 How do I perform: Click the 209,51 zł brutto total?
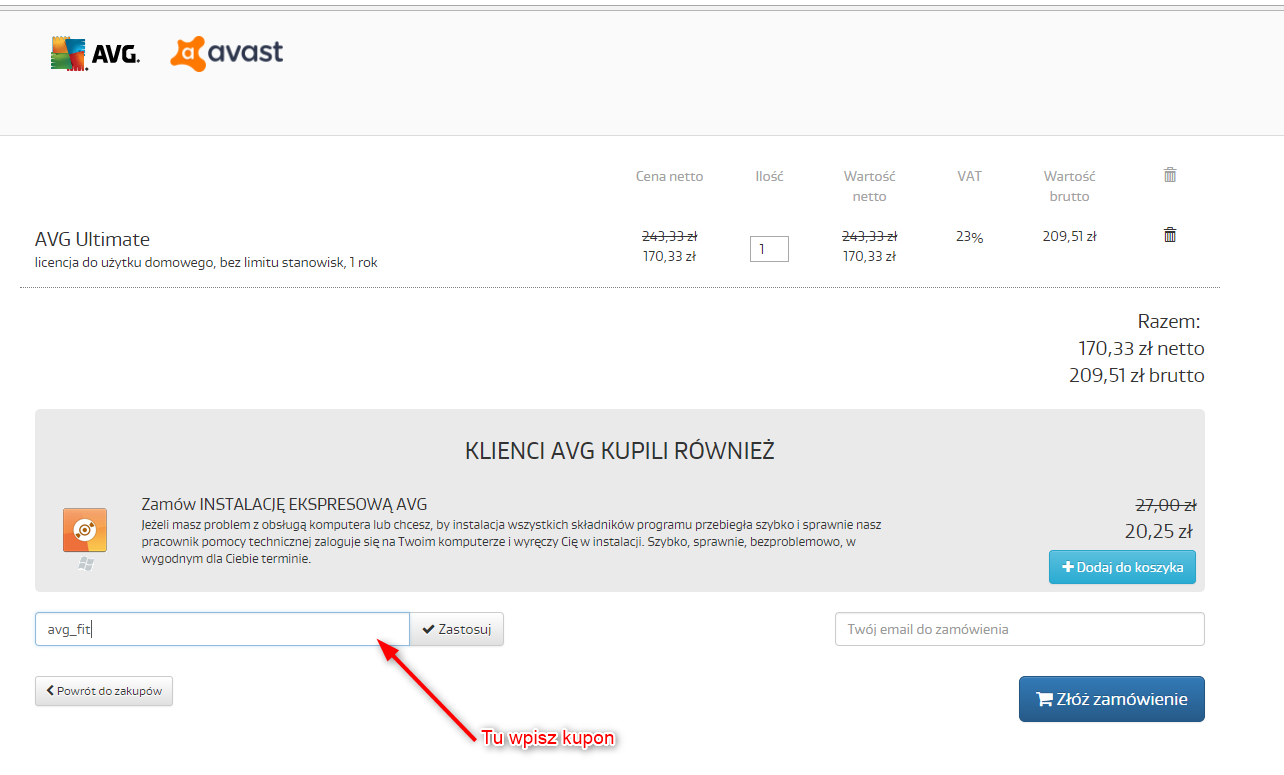[x=1137, y=376]
